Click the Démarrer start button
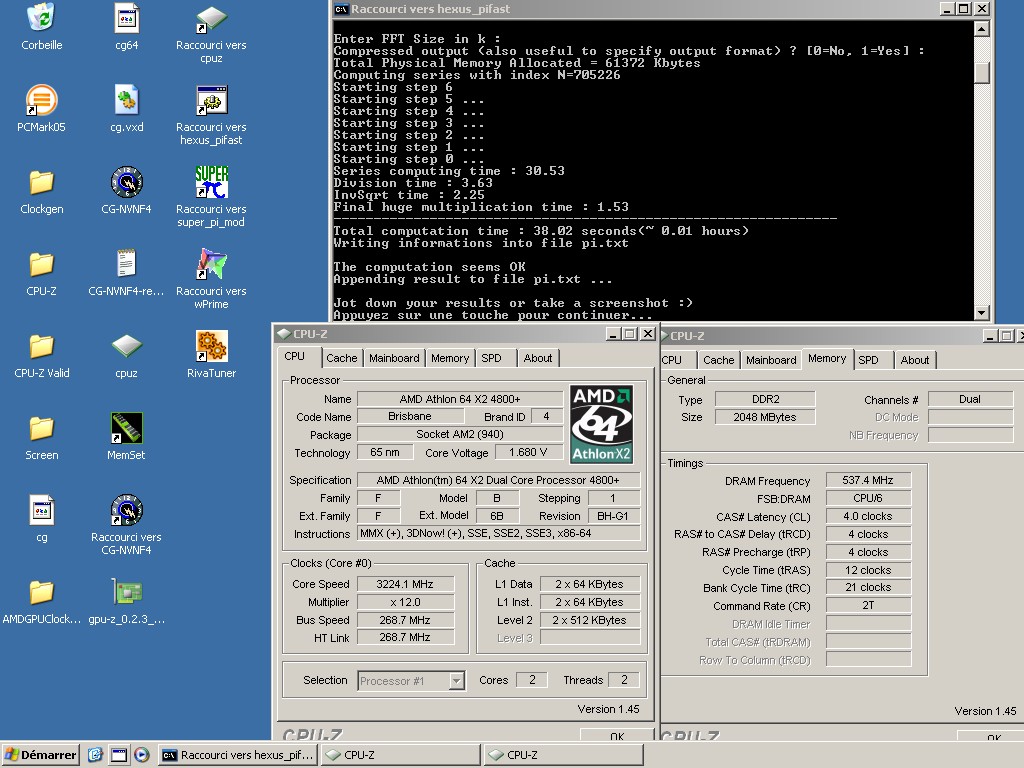1024x768 pixels. pos(40,755)
